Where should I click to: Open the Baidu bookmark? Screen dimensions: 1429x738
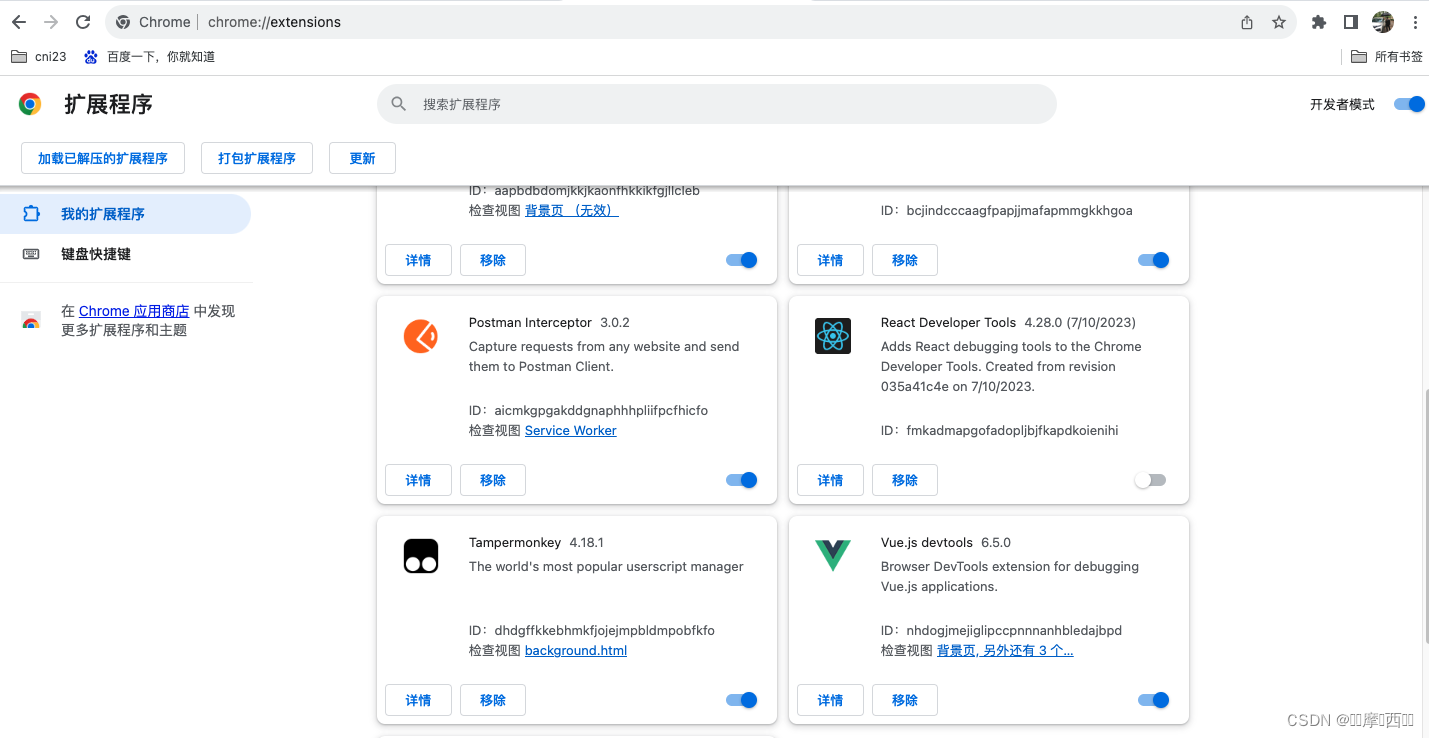[149, 57]
